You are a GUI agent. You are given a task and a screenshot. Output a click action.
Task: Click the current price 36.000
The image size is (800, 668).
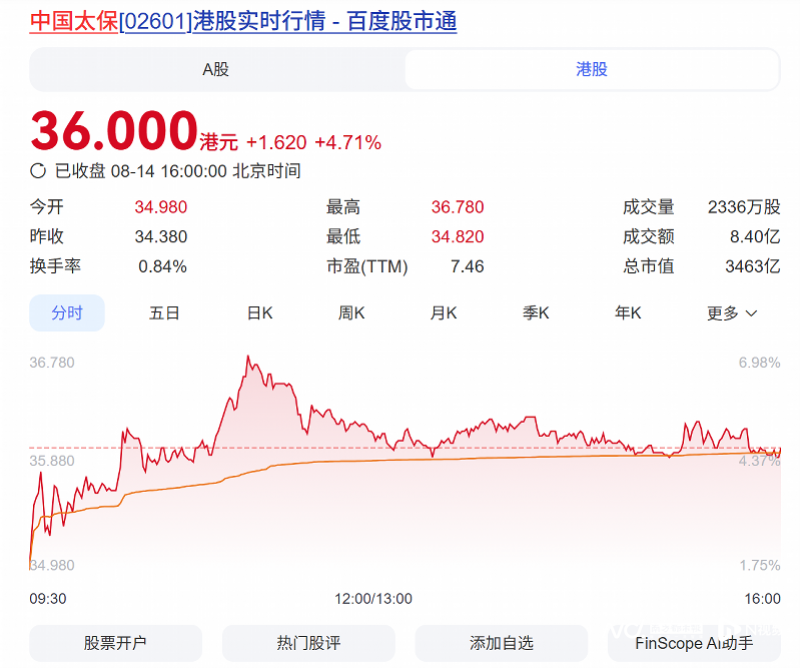point(114,131)
